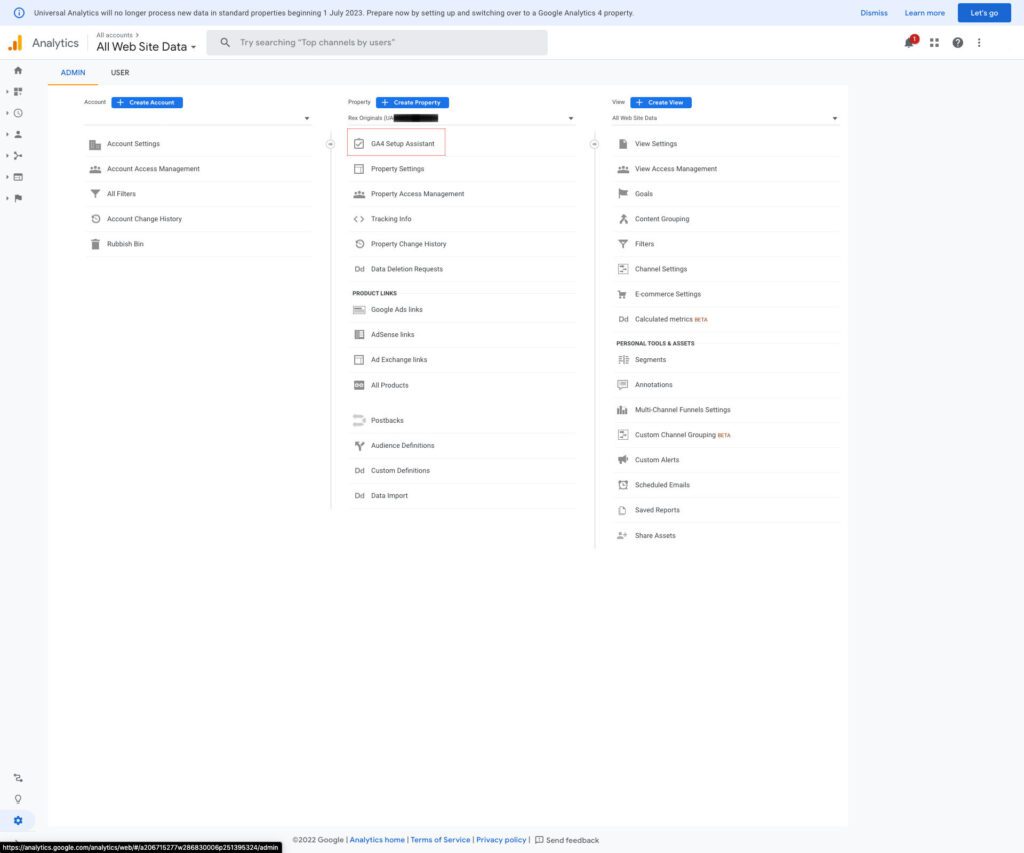1024x853 pixels.
Task: Open the View column dropdown arrow
Action: (x=835, y=117)
